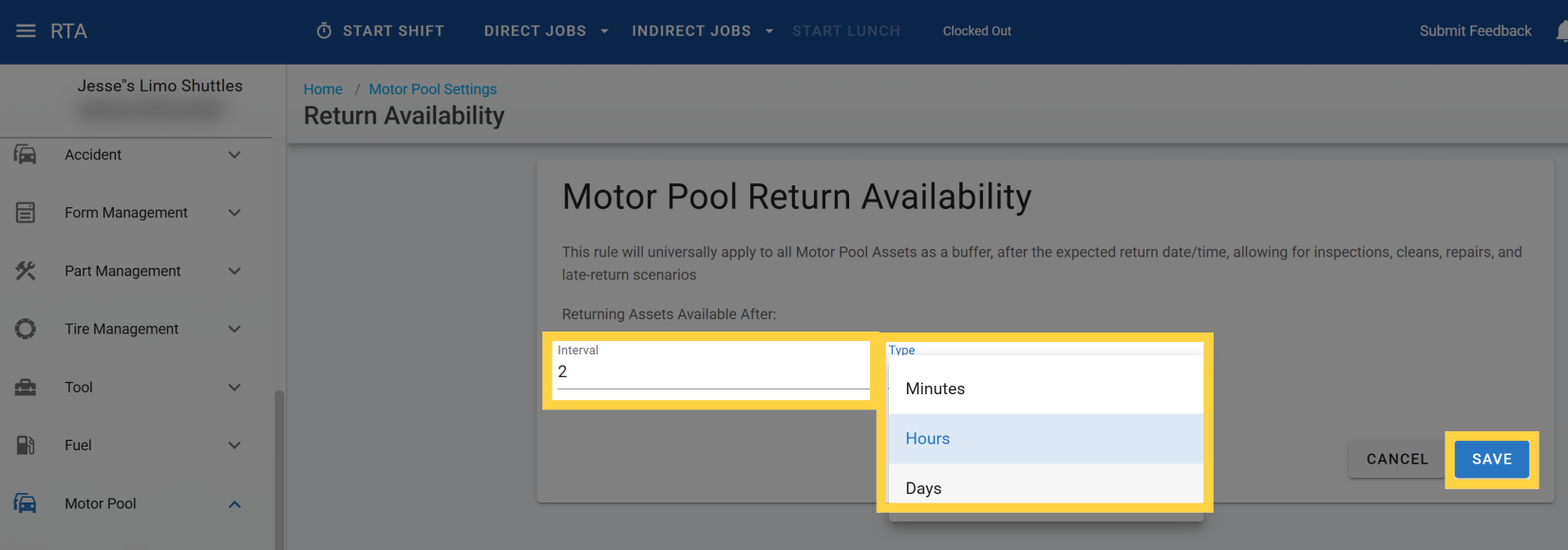This screenshot has width=1568, height=550.
Task: Click the Interval input field
Action: 710,372
